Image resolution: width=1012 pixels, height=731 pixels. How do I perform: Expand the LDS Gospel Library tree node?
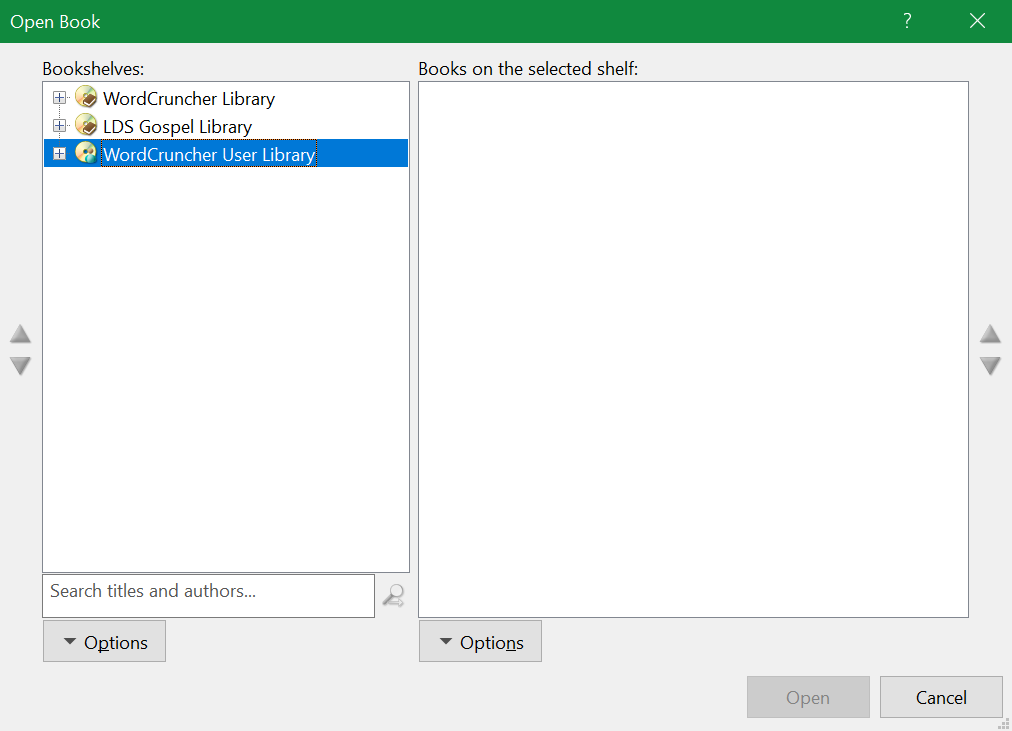(59, 126)
